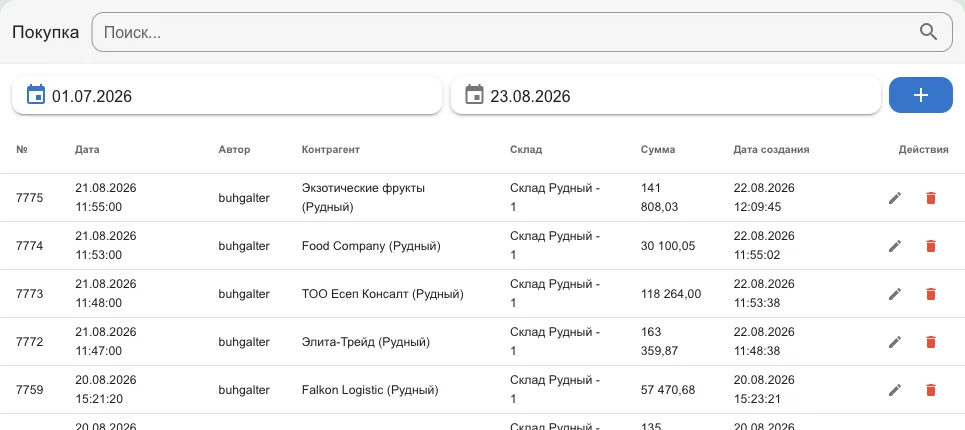965x430 pixels.
Task: Click date 21.08.2026 11:48:00
Action: [x=106, y=293]
